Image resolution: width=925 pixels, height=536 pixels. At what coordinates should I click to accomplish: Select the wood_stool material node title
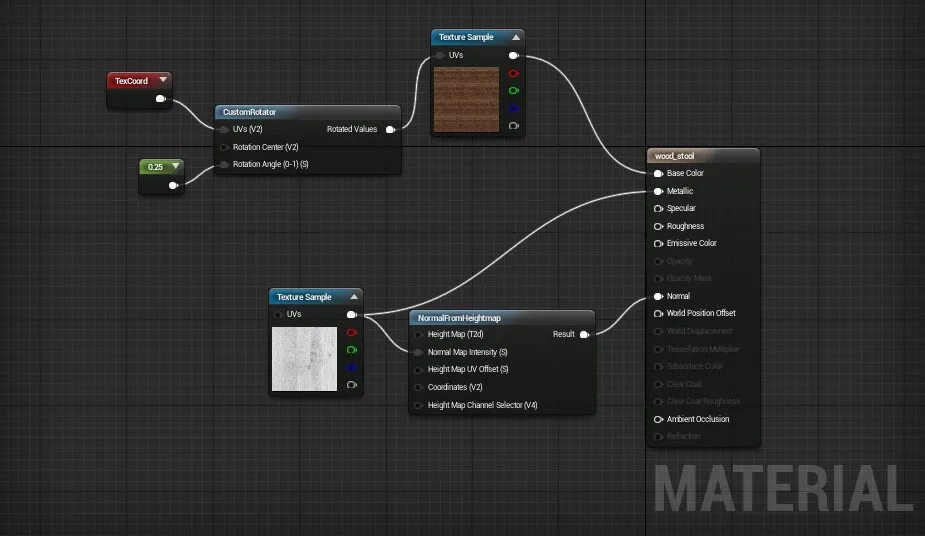coord(674,156)
